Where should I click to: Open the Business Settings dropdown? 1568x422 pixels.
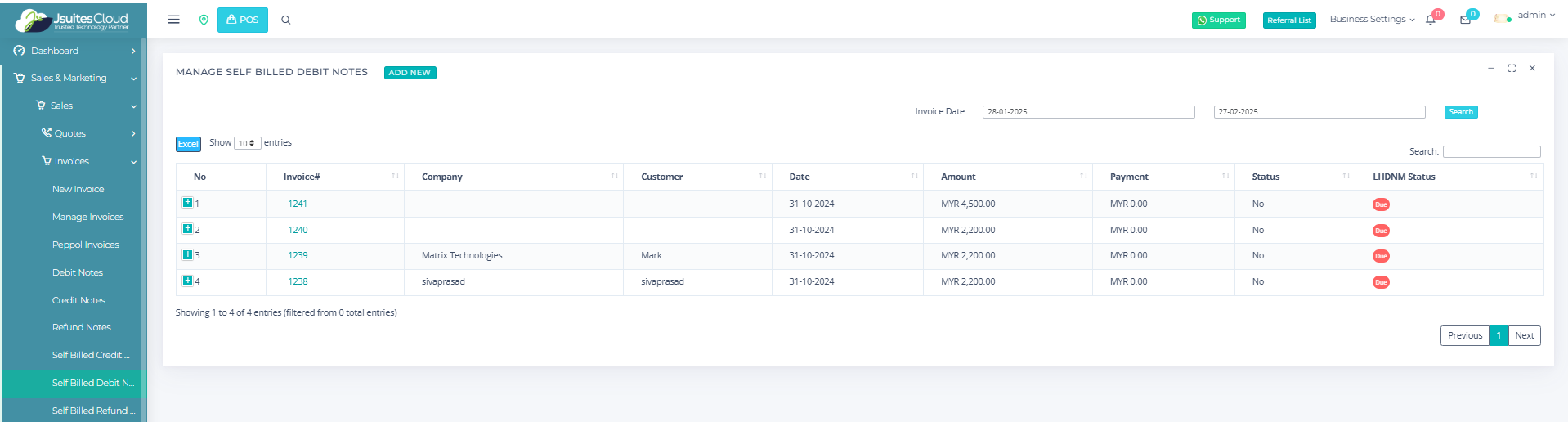[x=1372, y=20]
